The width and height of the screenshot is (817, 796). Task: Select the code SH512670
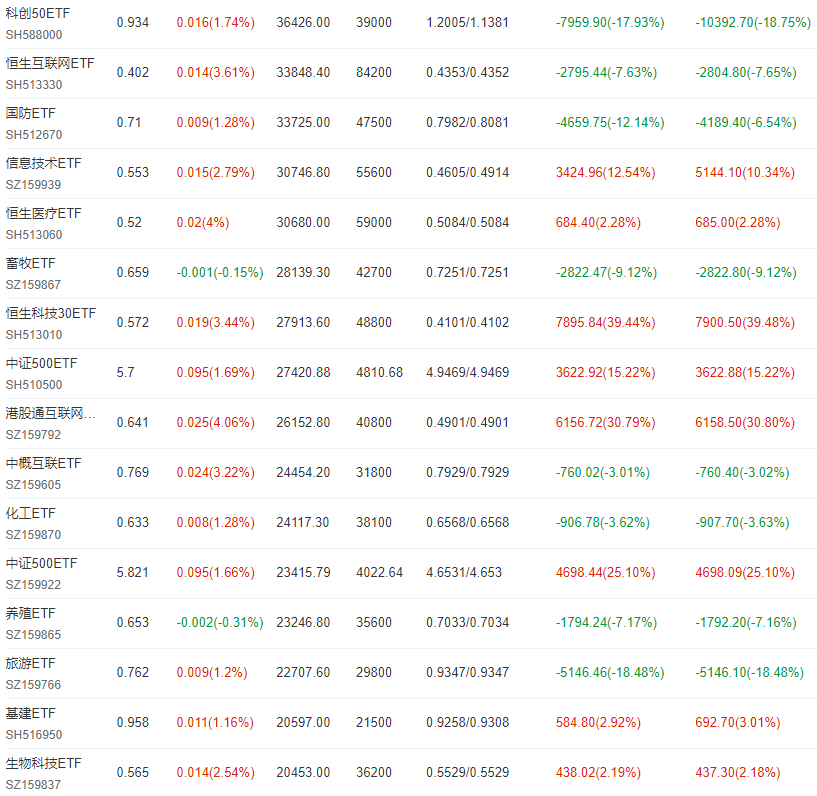click(x=34, y=135)
